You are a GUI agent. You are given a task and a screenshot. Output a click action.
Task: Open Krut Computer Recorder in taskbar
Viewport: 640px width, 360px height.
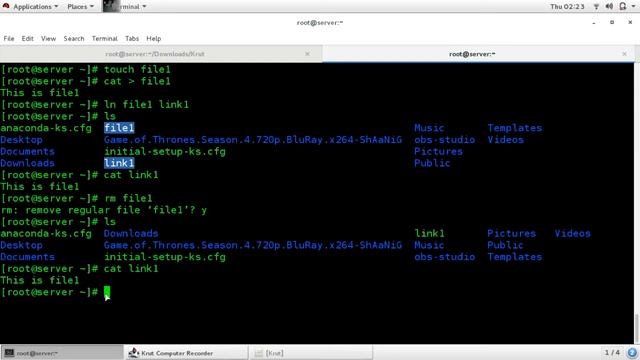[x=187, y=353]
